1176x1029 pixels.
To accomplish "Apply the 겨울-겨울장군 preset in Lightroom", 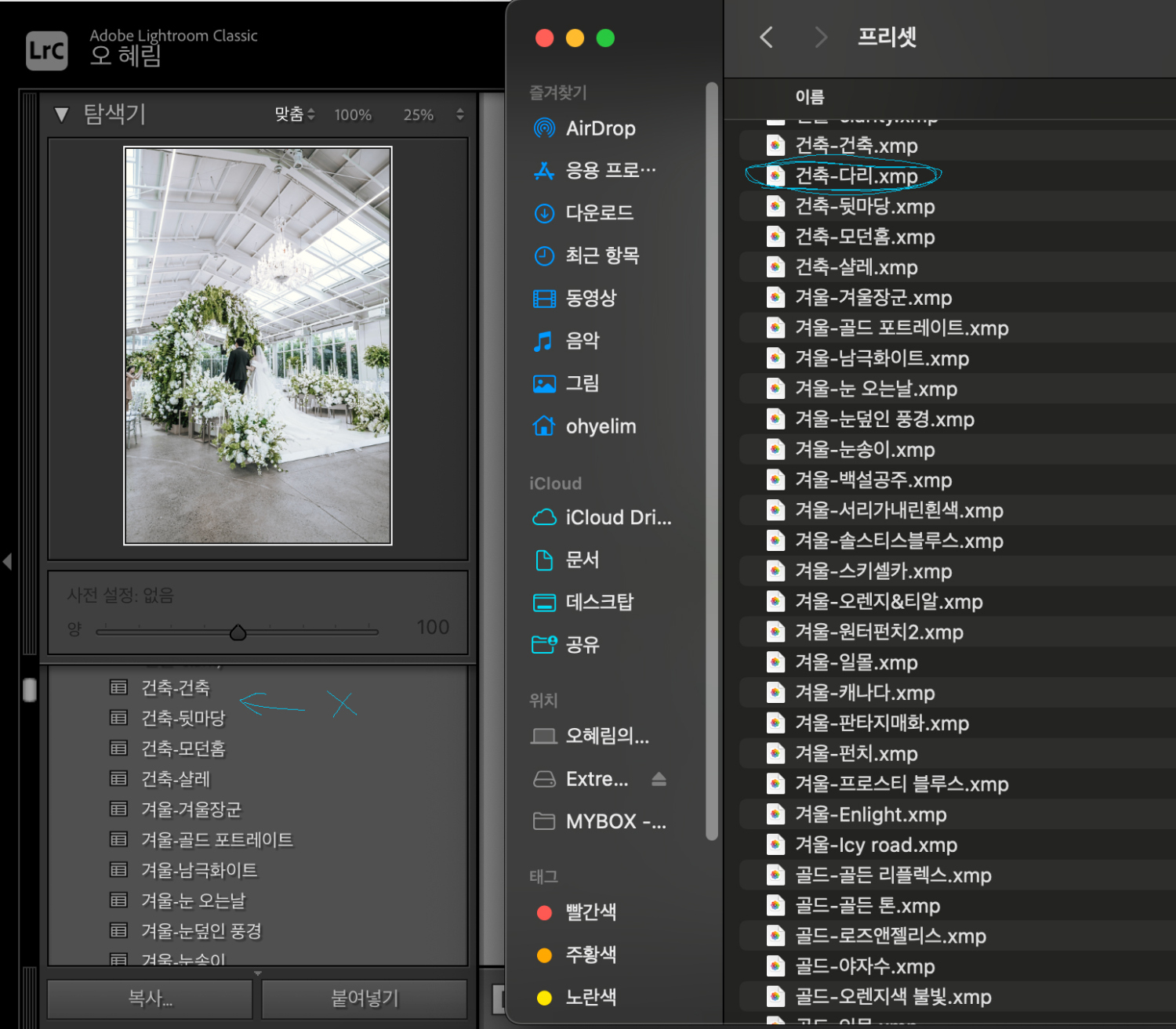I will pos(191,809).
